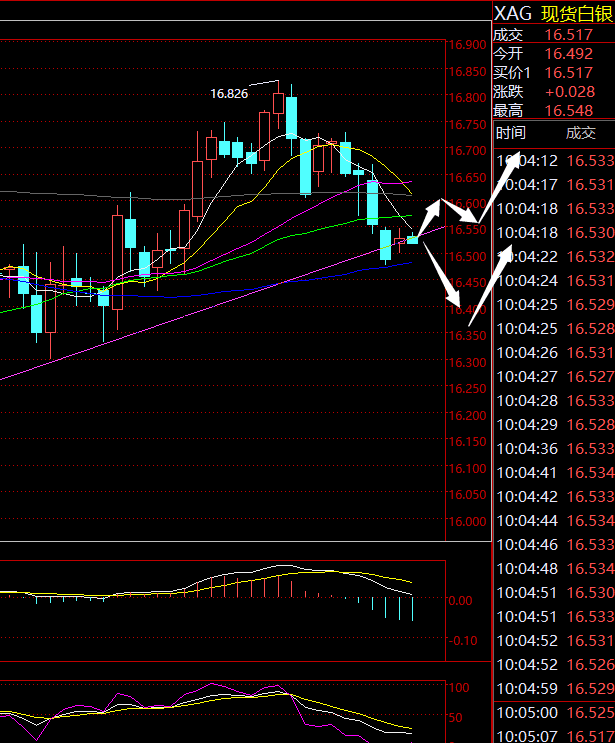Viewport: 615px width, 743px height.
Task: Click the 16.826 high price annotation
Action: [229, 94]
